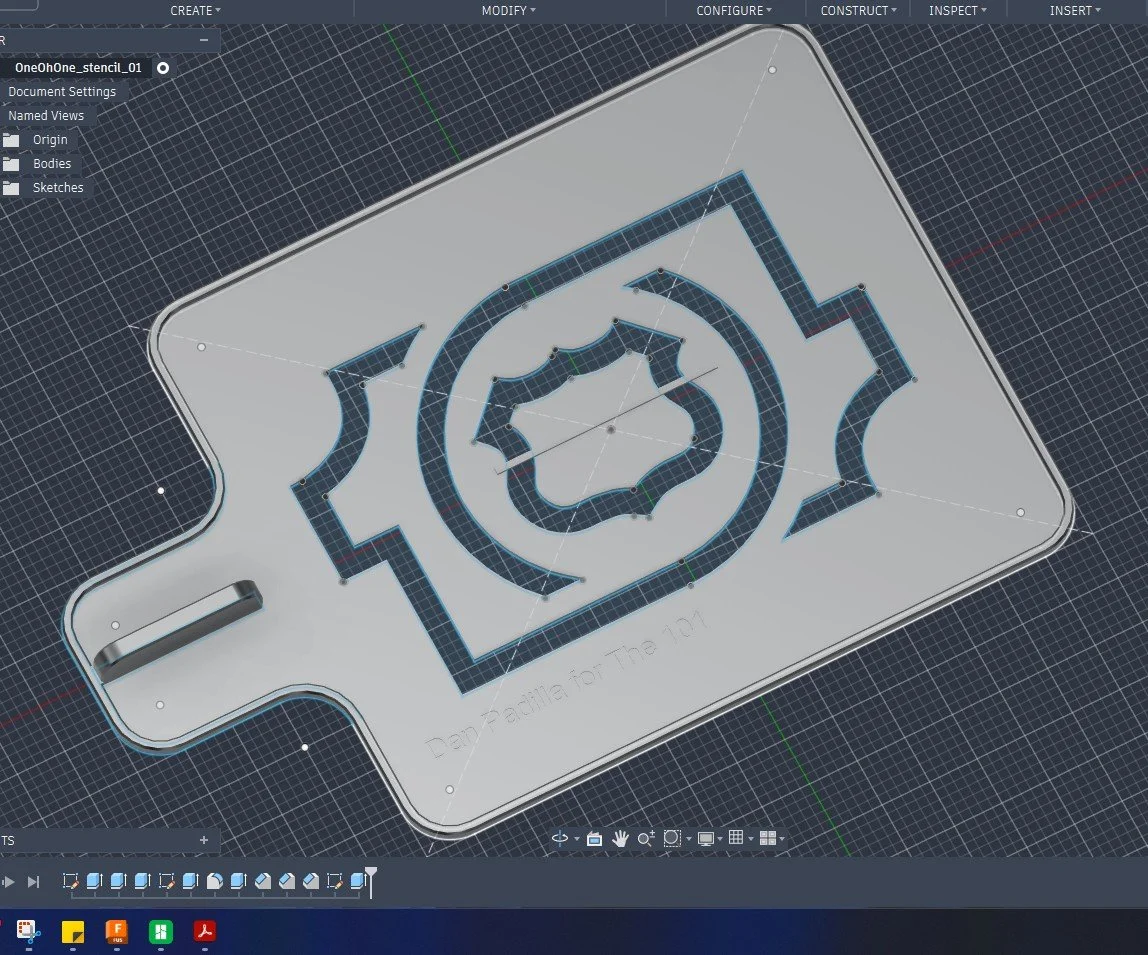Open the Origin folder in browser
Viewport: 1148px width, 955px height.
(50, 139)
